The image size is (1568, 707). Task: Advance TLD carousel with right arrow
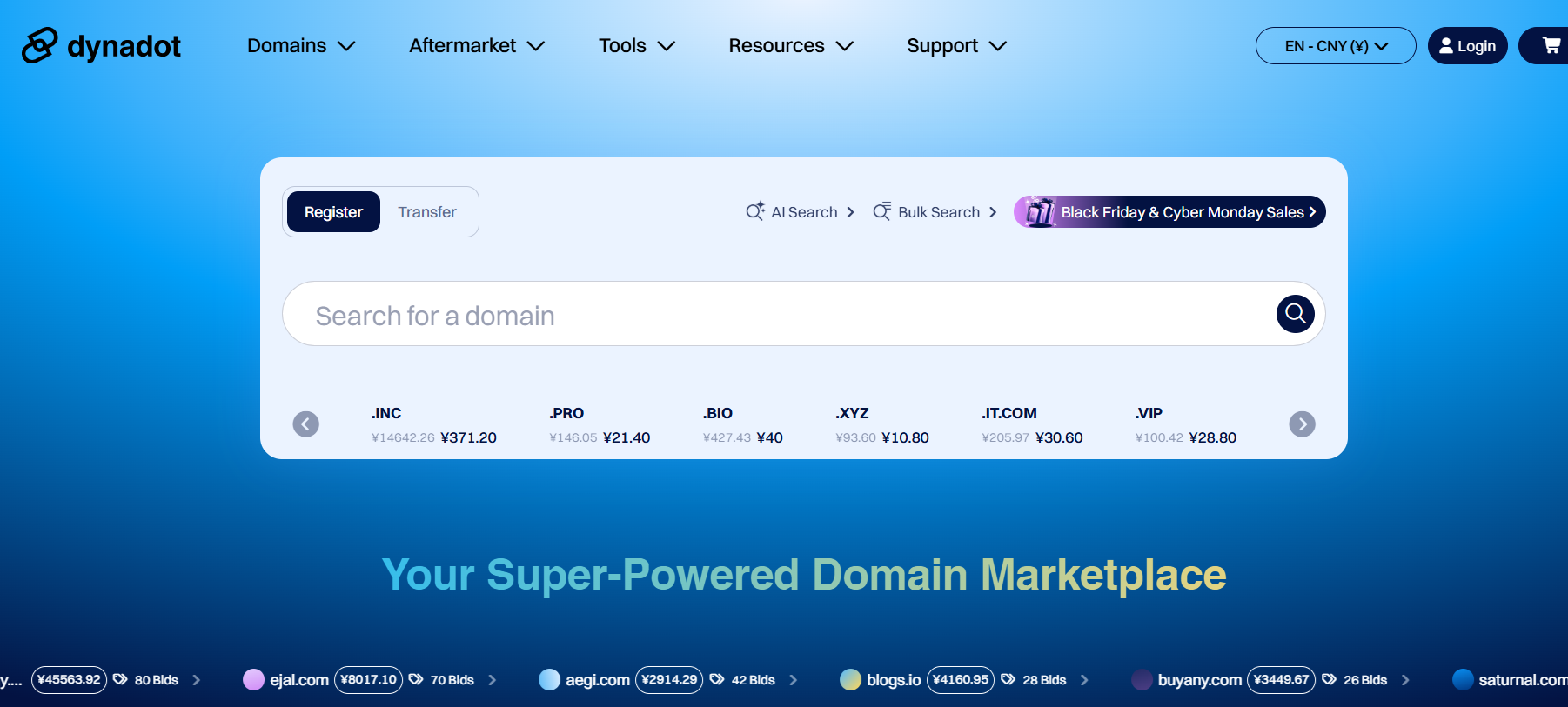click(1302, 424)
